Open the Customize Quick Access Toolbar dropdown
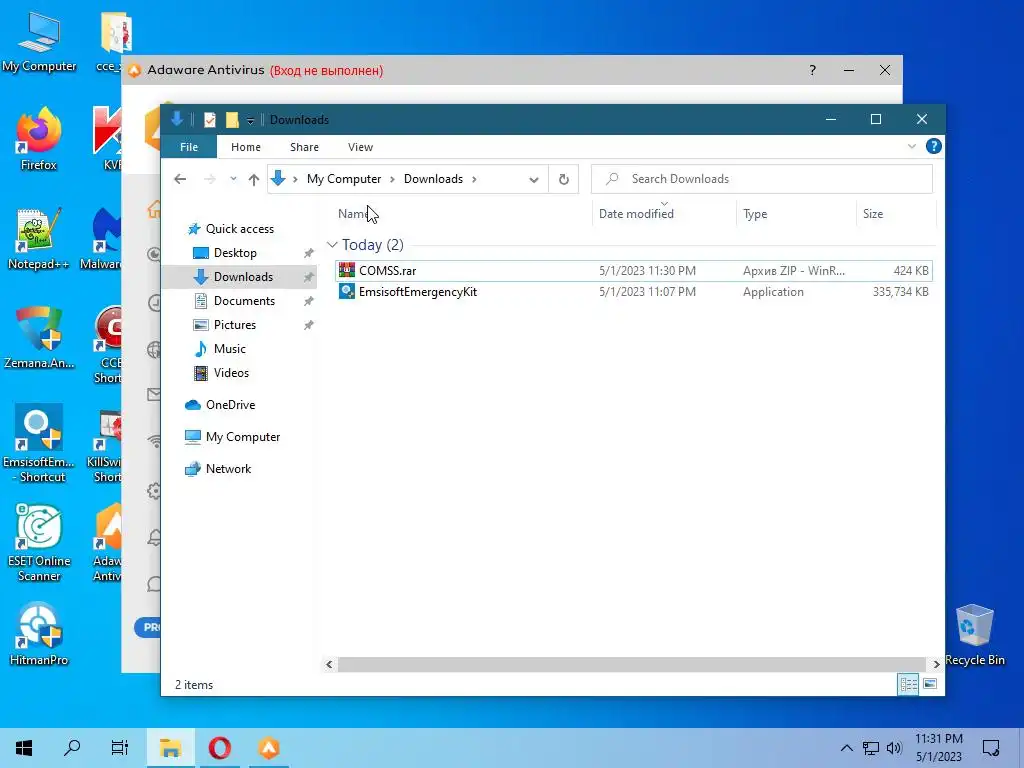The width and height of the screenshot is (1024, 768). (x=250, y=120)
